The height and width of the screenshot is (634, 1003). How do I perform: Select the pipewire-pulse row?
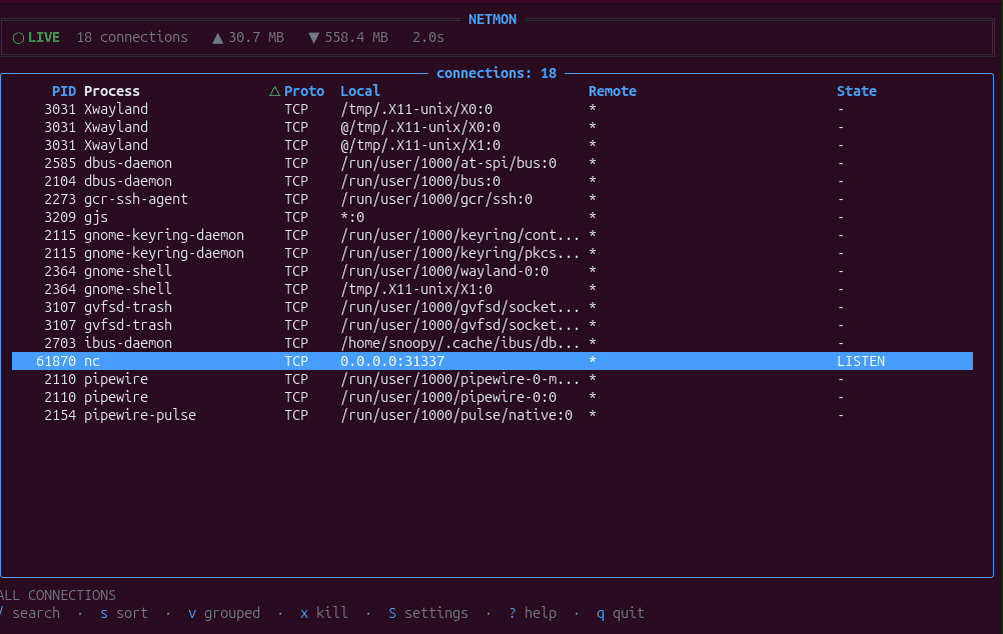[x=492, y=415]
